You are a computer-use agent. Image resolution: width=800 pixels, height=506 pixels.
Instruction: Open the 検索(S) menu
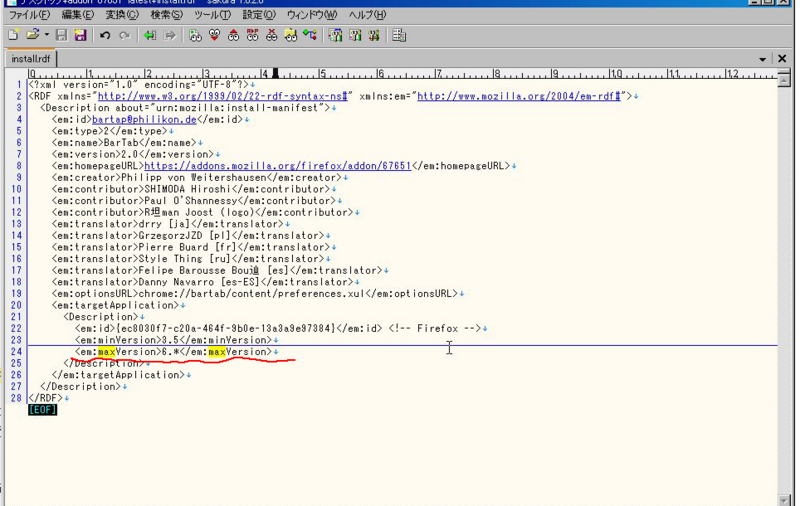tap(166, 15)
